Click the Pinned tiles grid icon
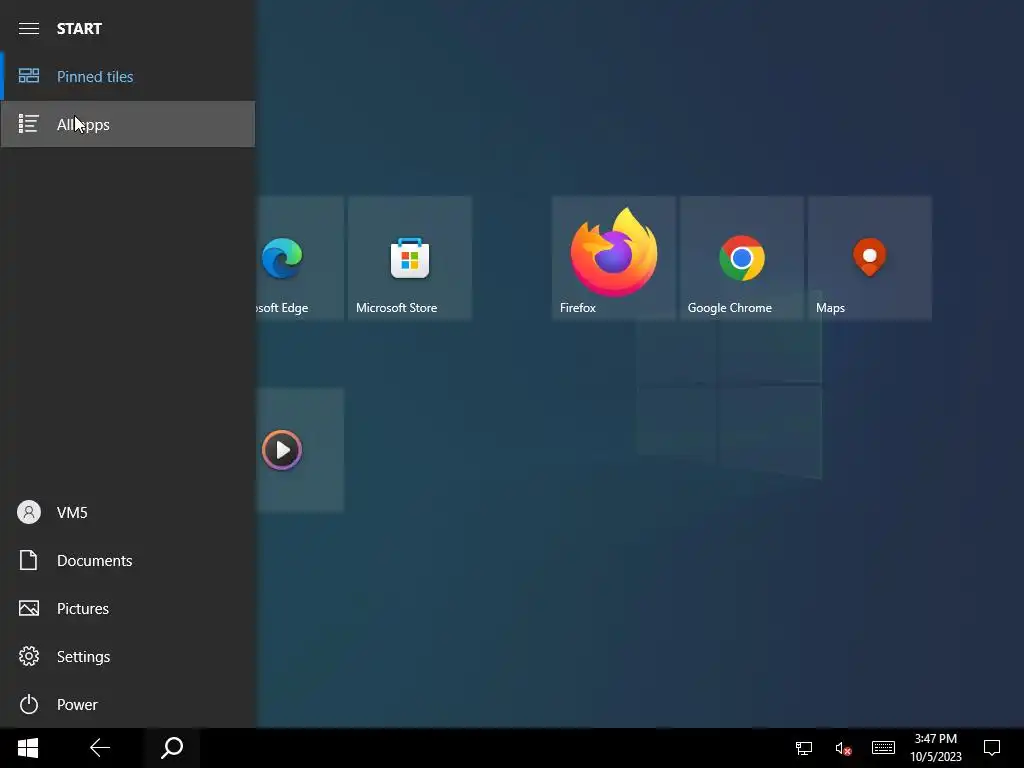The width and height of the screenshot is (1024, 768). [x=29, y=76]
